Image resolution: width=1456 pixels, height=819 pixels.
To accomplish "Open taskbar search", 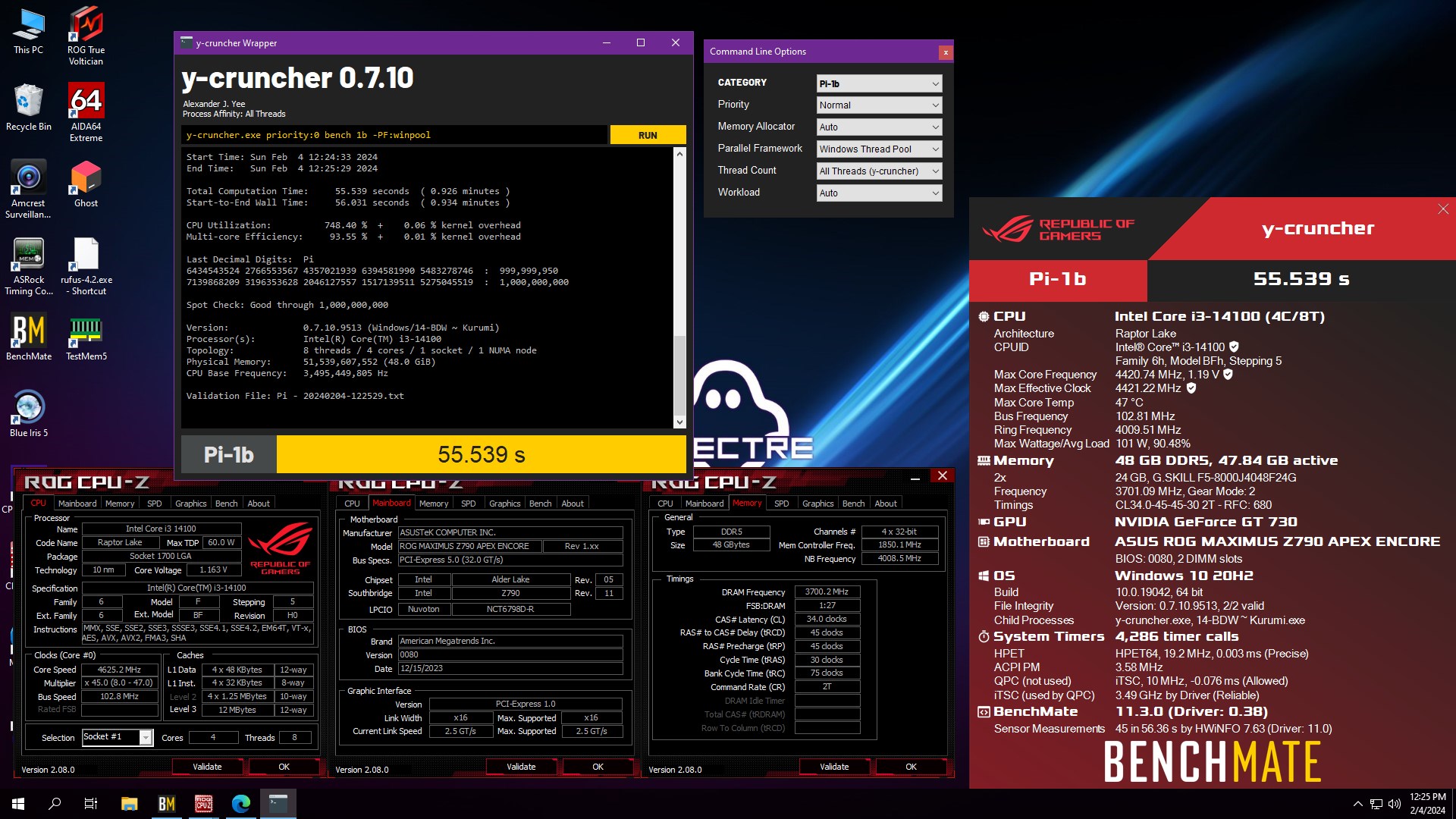I will pos(55,804).
